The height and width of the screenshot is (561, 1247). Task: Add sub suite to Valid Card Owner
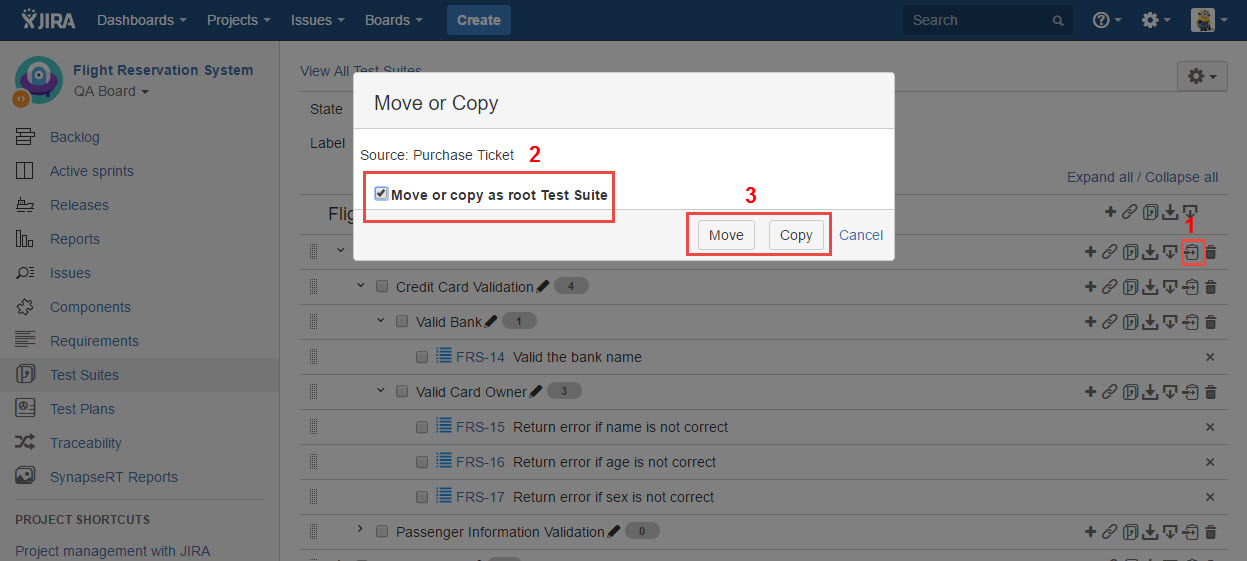click(1091, 392)
